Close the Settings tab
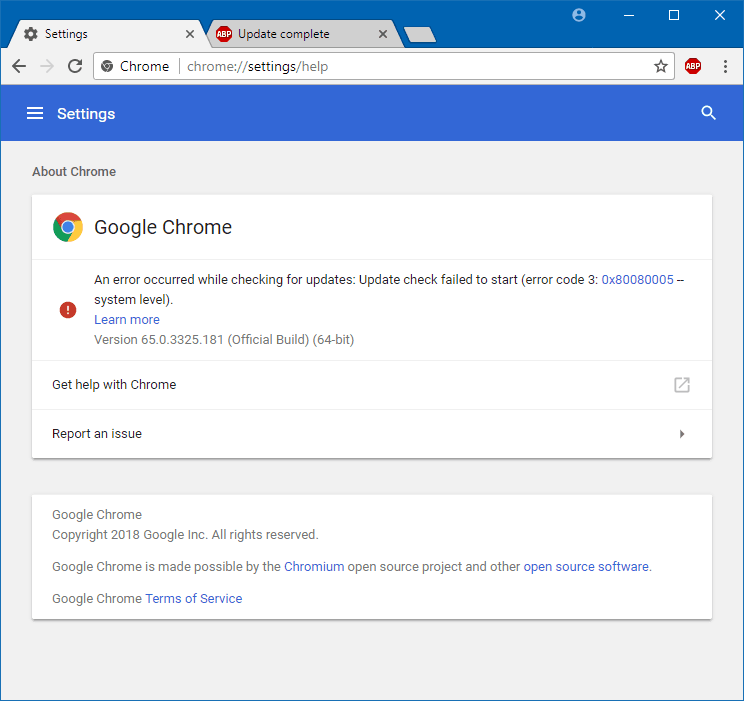744x701 pixels. [x=189, y=34]
